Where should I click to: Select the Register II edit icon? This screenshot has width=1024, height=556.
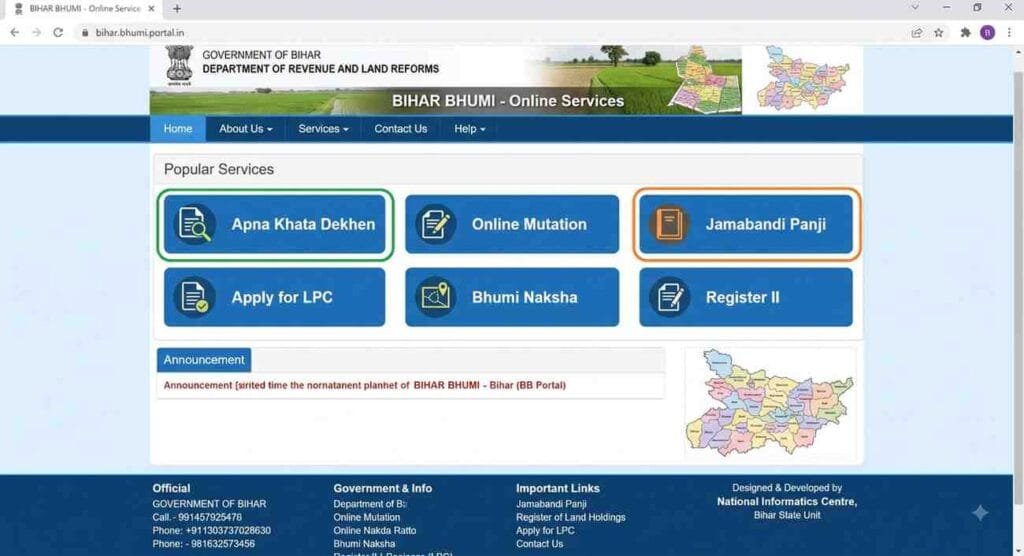click(669, 297)
